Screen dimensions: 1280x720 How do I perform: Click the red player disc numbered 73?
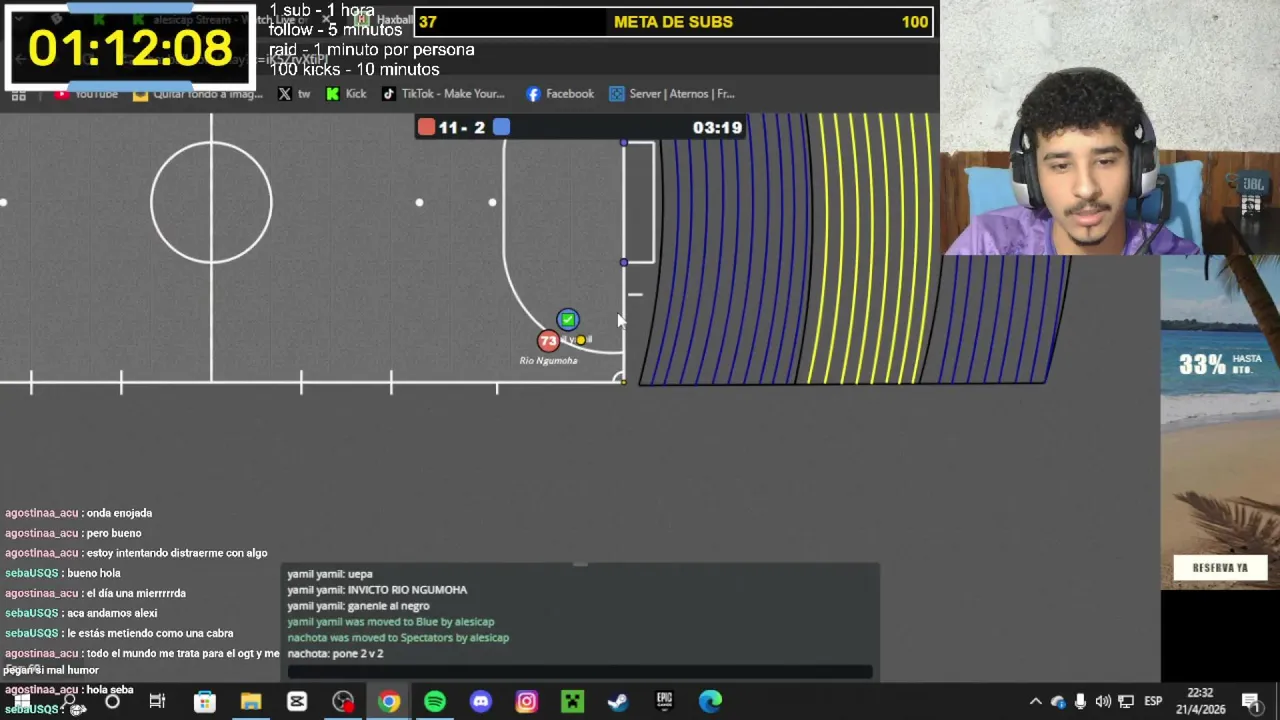[547, 342]
